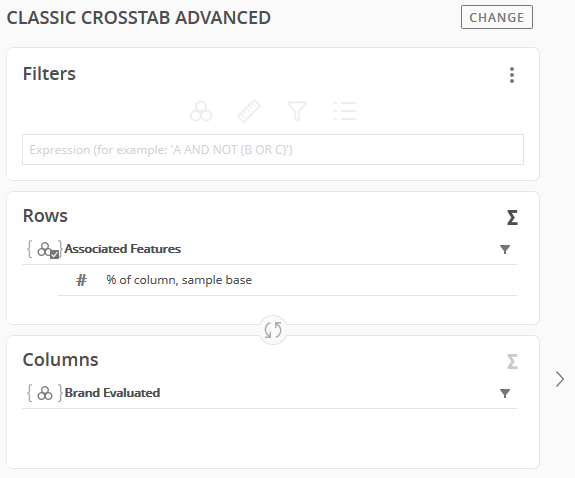Focus the filter Expression input field
Image resolution: width=575 pixels, height=478 pixels.
click(x=273, y=150)
